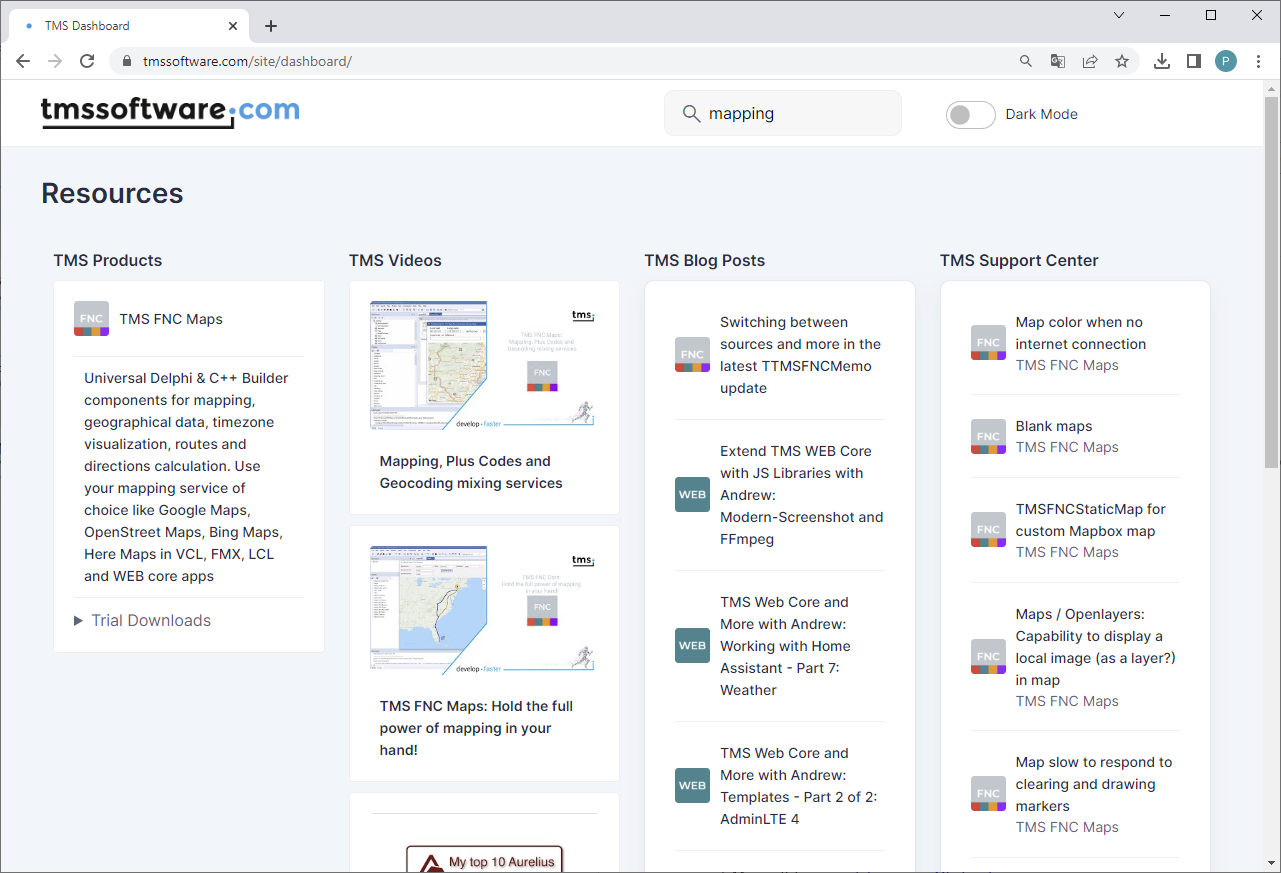Click the TMS Videos column heading
1281x873 pixels.
[x=395, y=260]
